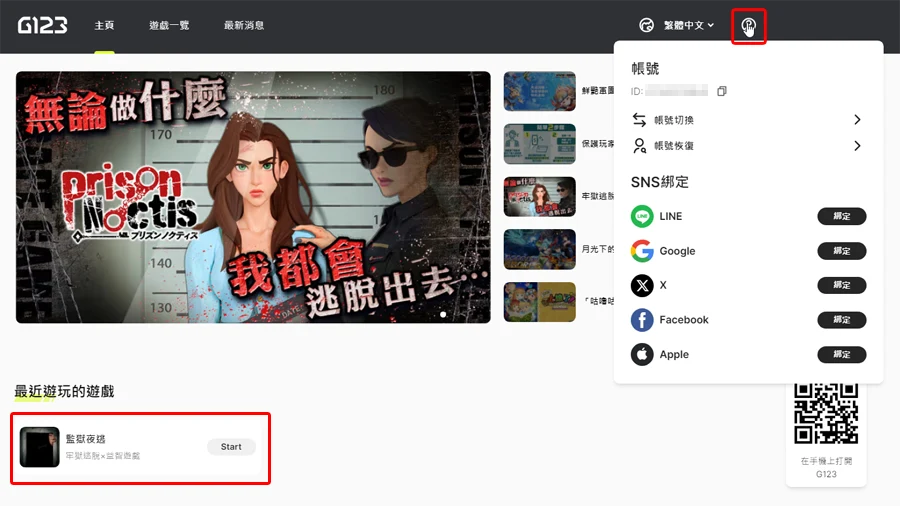The width and height of the screenshot is (900, 506).
Task: Copy the account ID
Action: point(721,91)
